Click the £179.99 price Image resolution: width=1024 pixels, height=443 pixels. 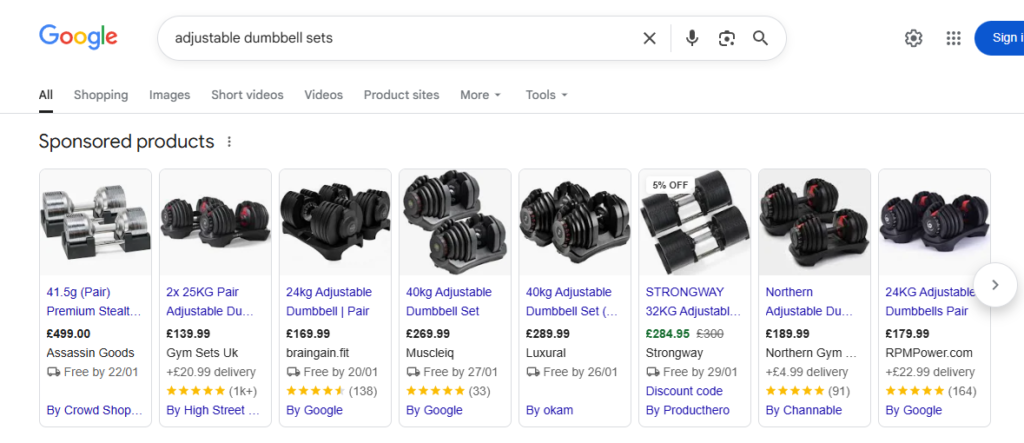[907, 334]
